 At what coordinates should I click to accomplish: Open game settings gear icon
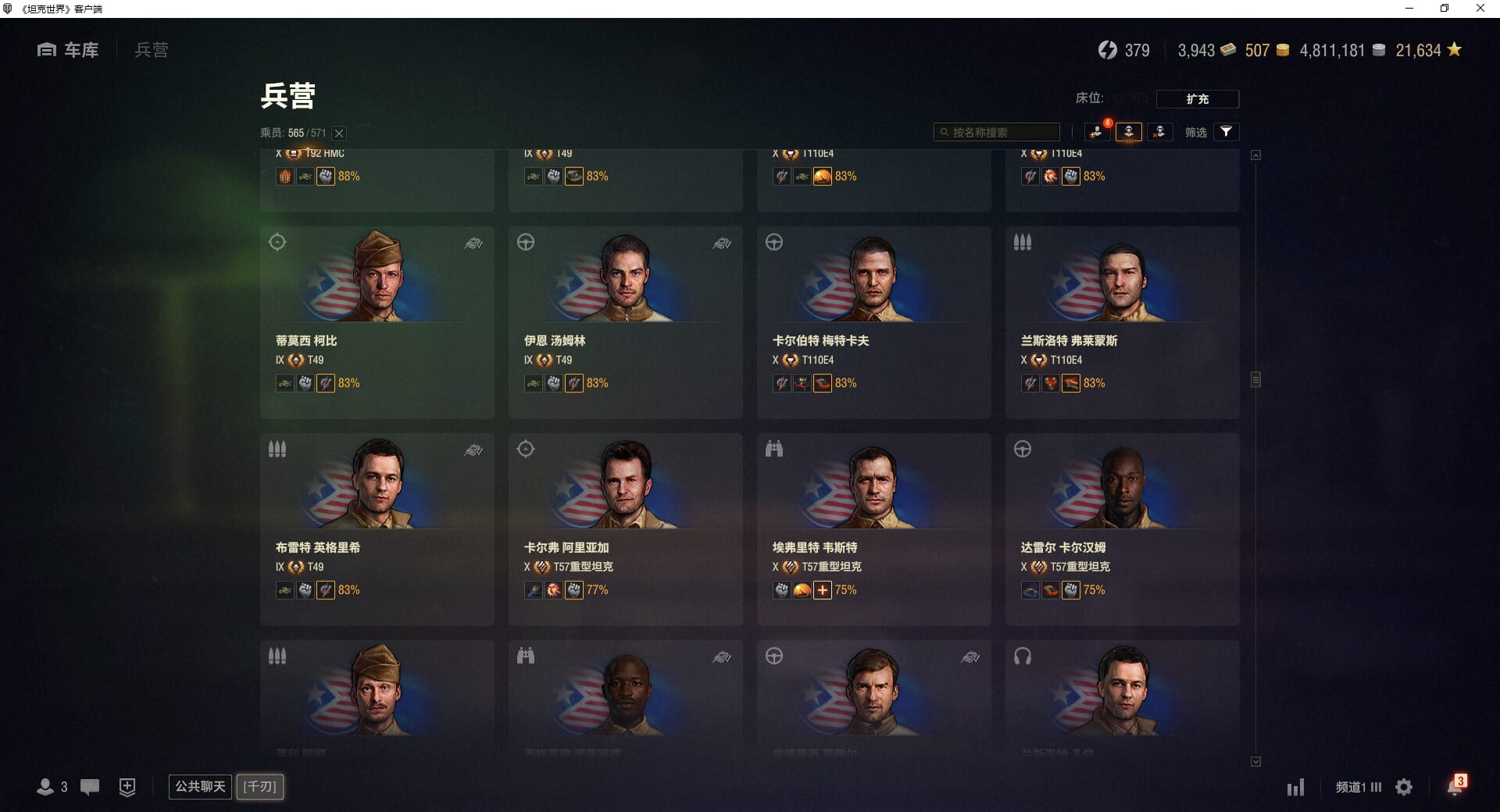point(1404,787)
